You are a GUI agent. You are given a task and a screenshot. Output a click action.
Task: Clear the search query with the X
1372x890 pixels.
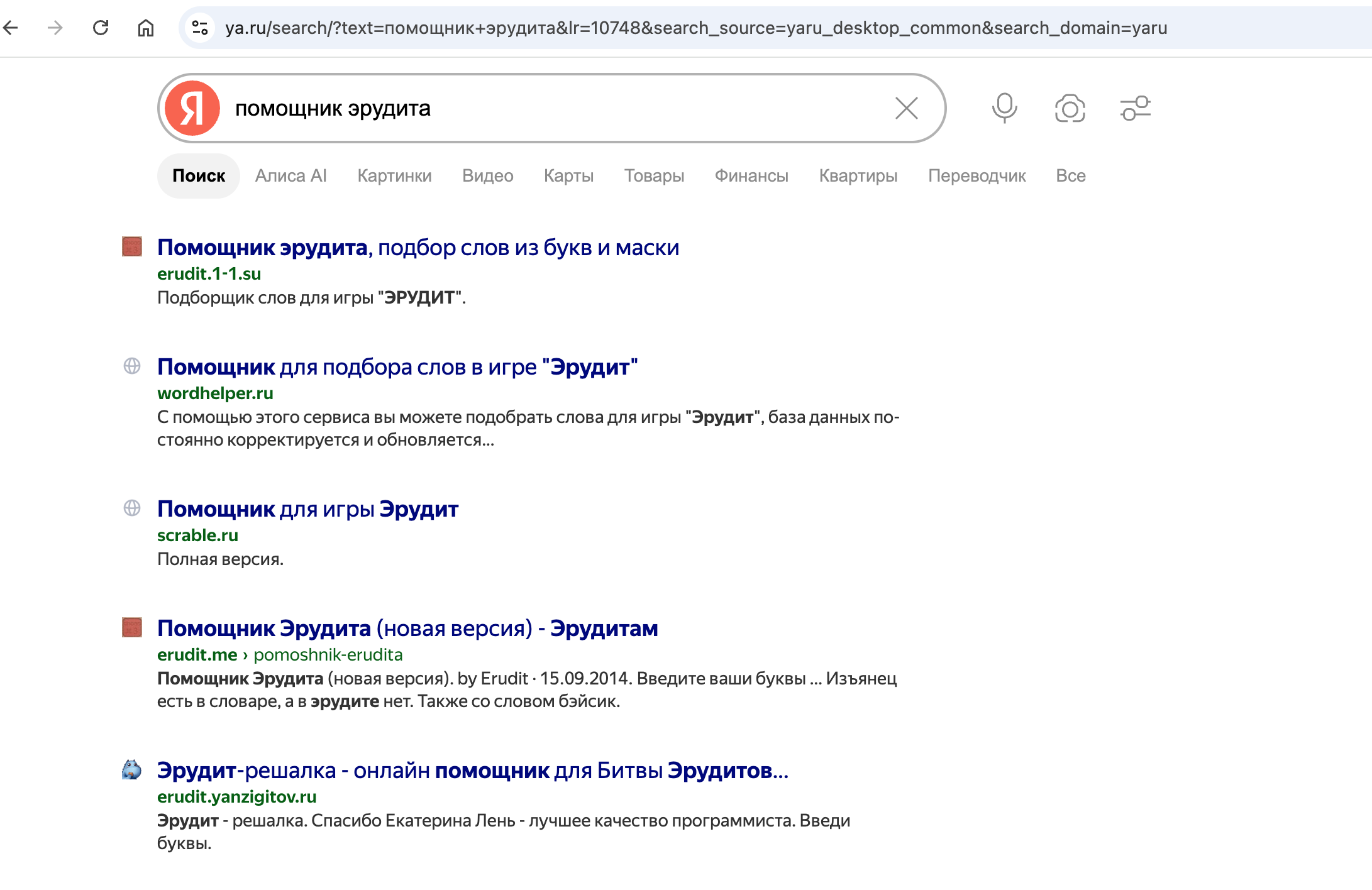point(907,108)
